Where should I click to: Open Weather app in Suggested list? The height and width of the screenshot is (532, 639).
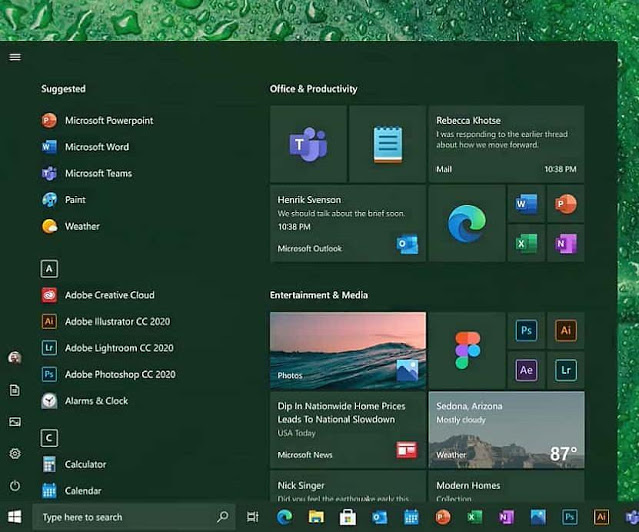coord(71,226)
